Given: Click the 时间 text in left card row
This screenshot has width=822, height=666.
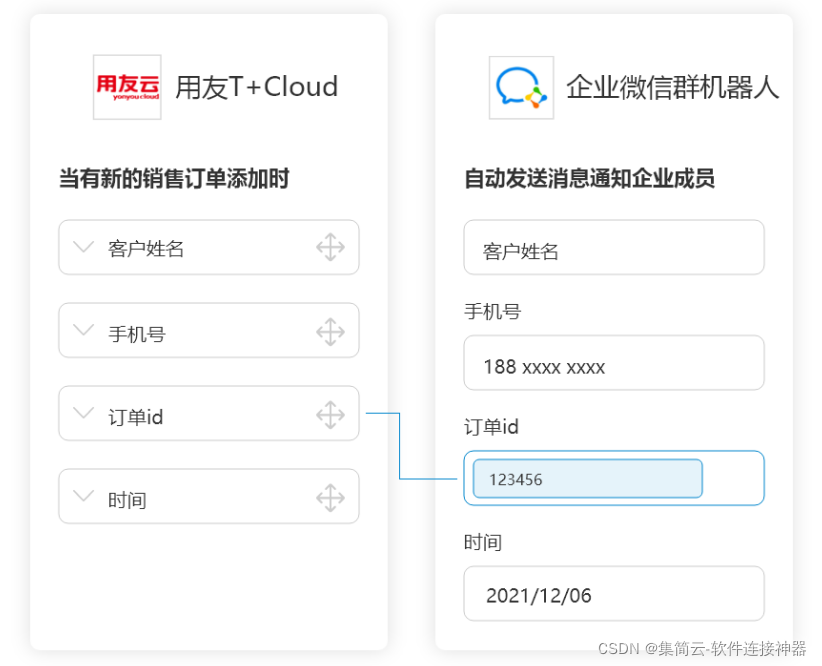Looking at the screenshot, I should coord(127,500).
